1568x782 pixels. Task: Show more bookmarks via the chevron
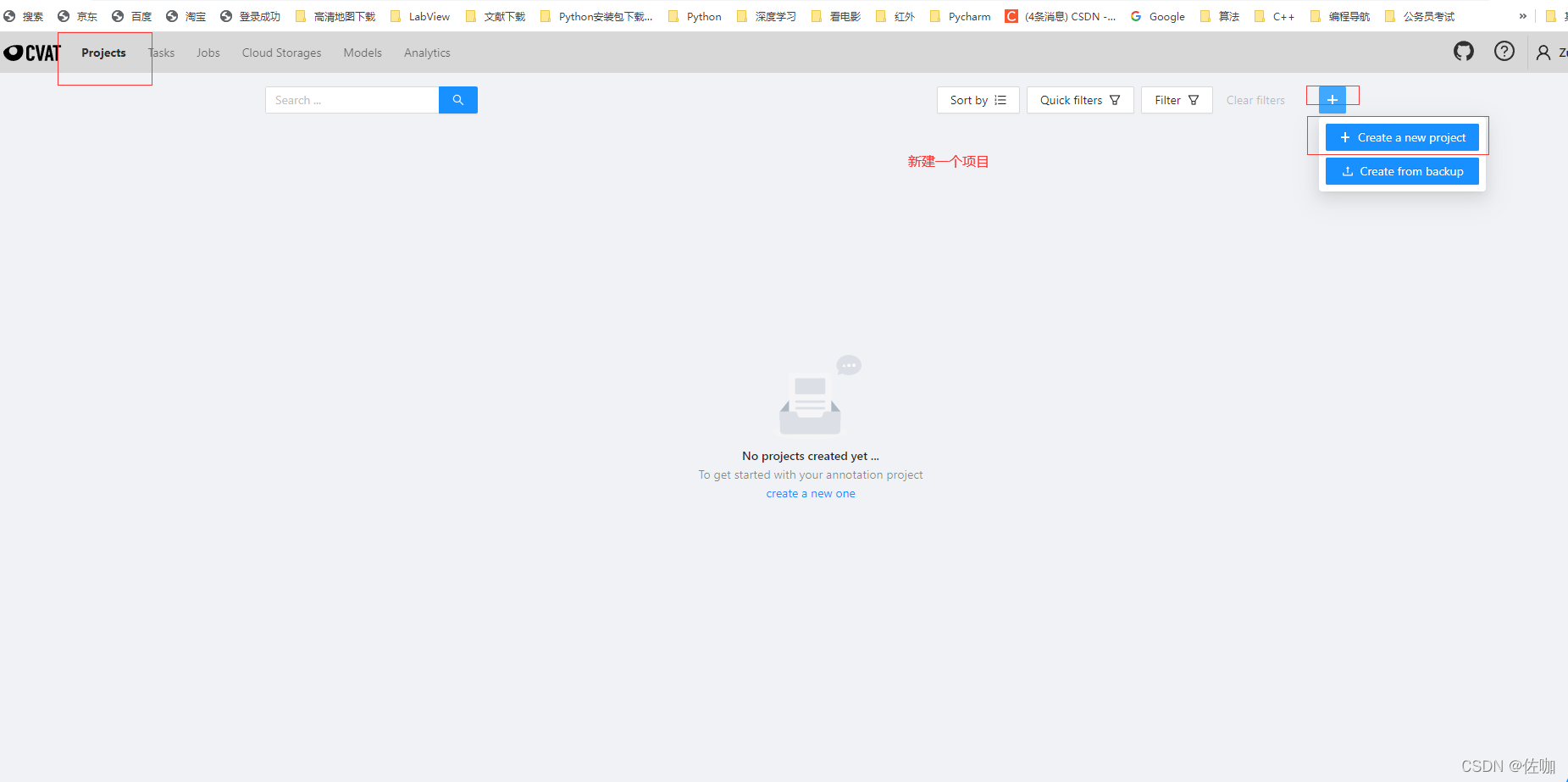coord(1522,16)
